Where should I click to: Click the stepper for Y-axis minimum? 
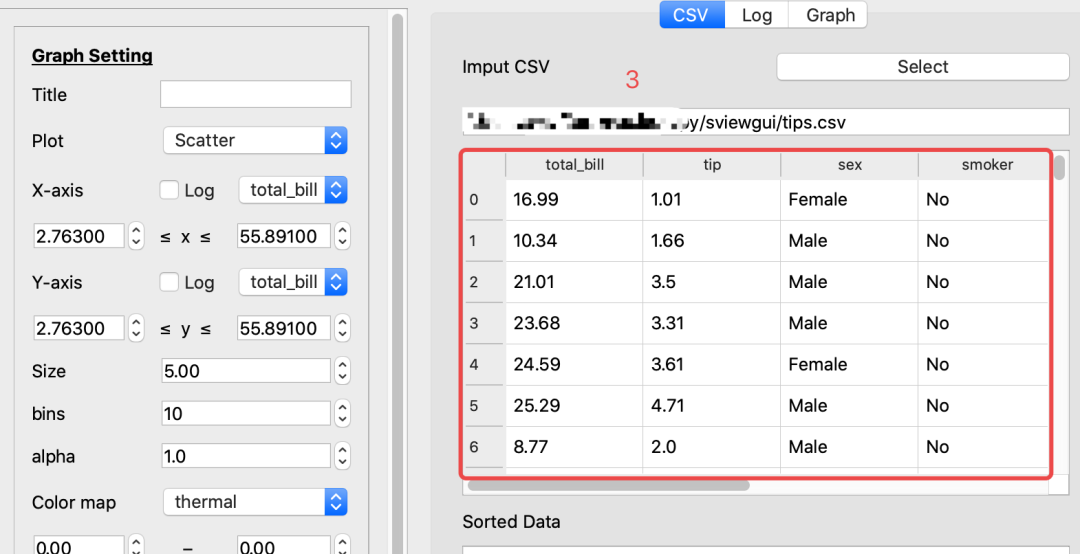point(136,328)
